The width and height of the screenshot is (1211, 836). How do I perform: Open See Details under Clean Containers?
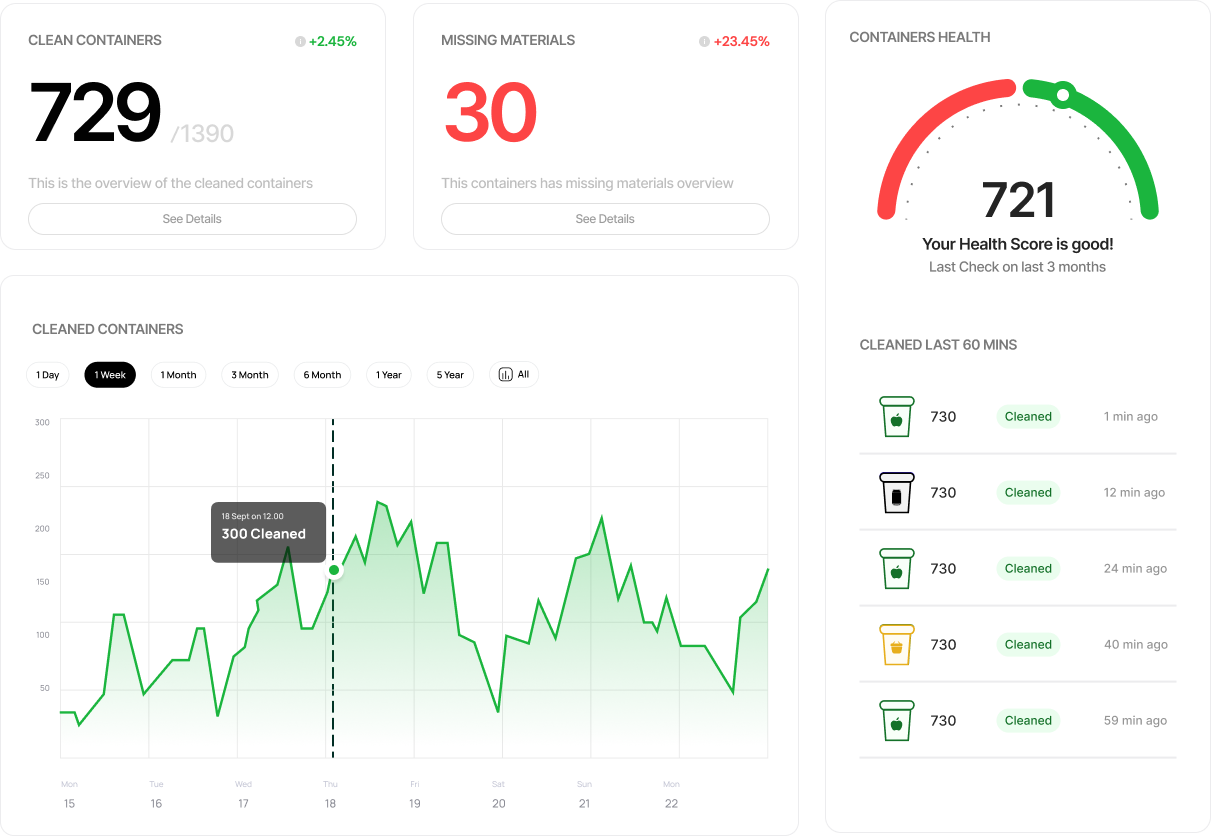pos(192,219)
